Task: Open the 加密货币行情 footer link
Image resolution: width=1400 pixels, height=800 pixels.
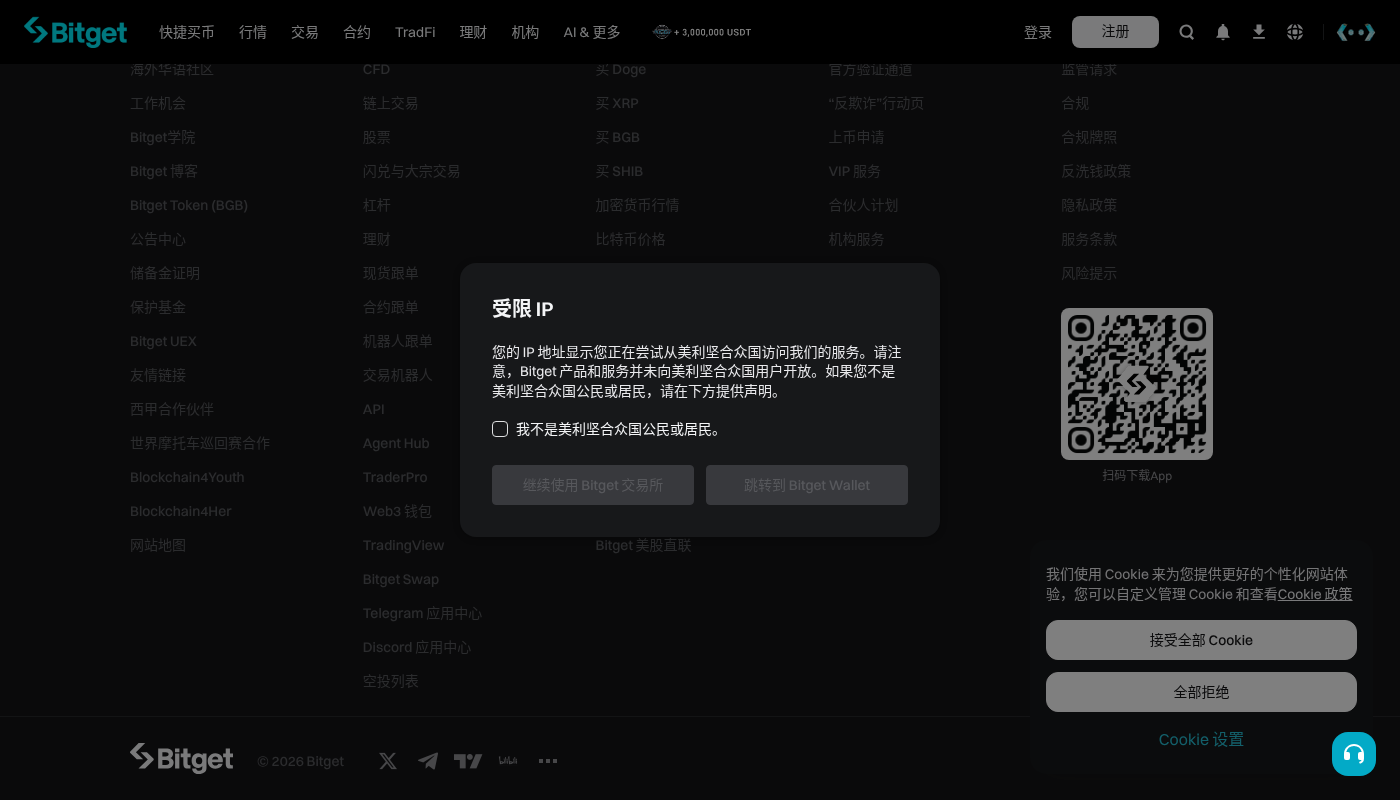Action: pyautogui.click(x=638, y=205)
